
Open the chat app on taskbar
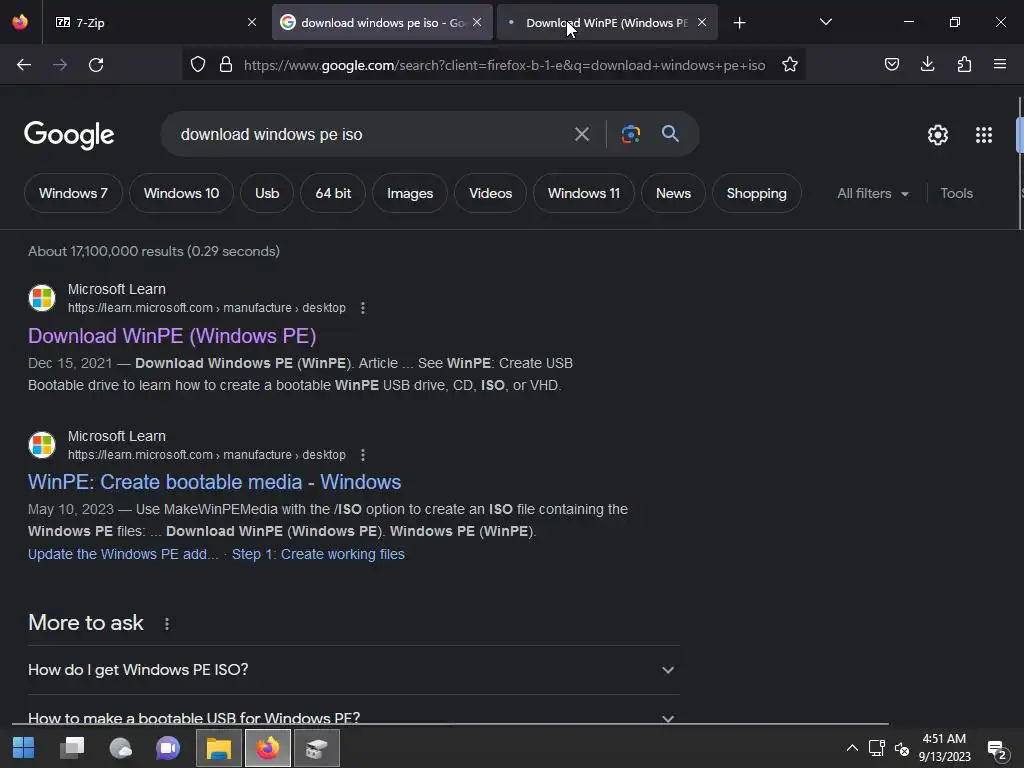pos(168,748)
